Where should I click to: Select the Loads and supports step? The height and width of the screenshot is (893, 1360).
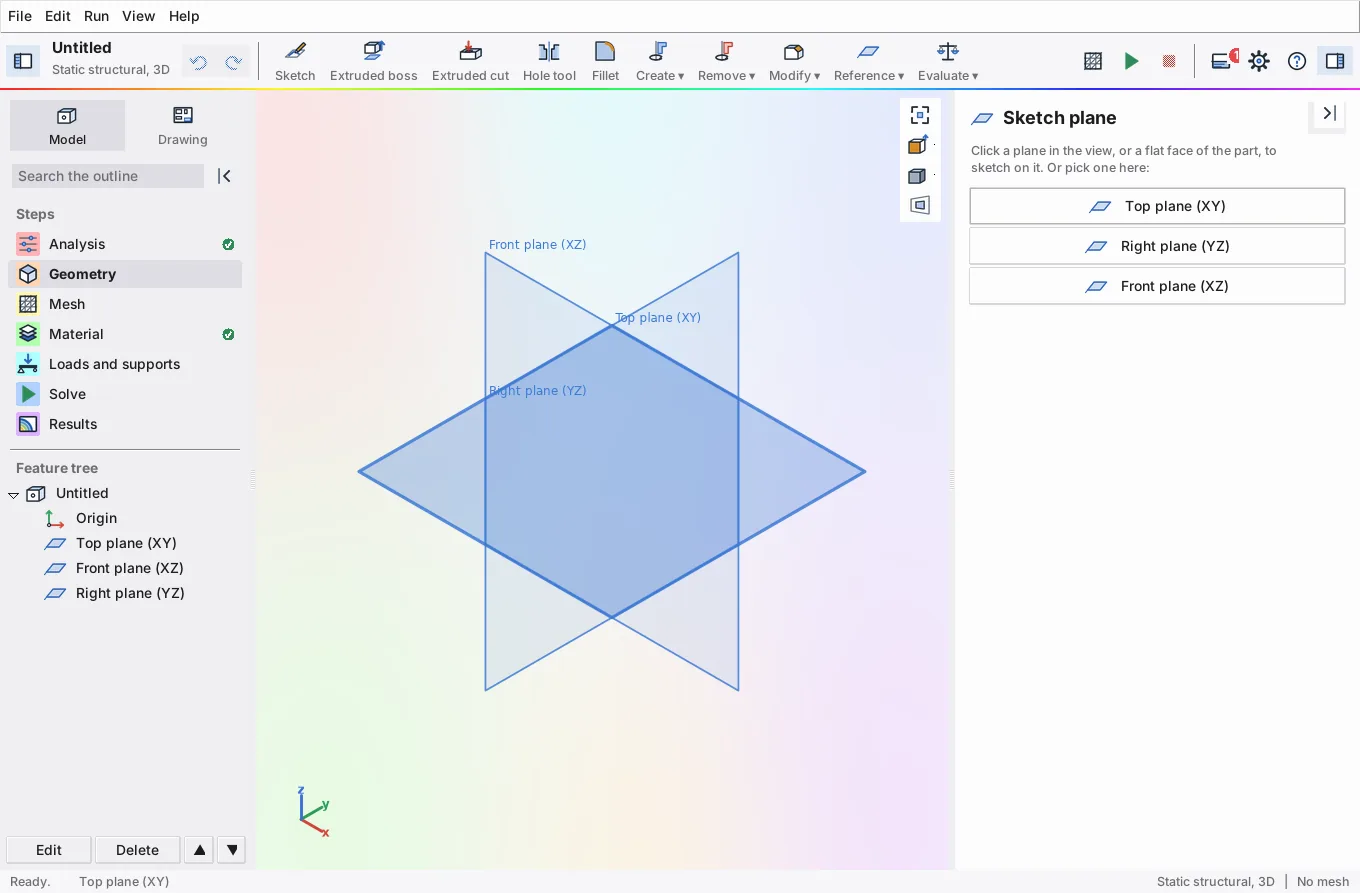pos(125,364)
